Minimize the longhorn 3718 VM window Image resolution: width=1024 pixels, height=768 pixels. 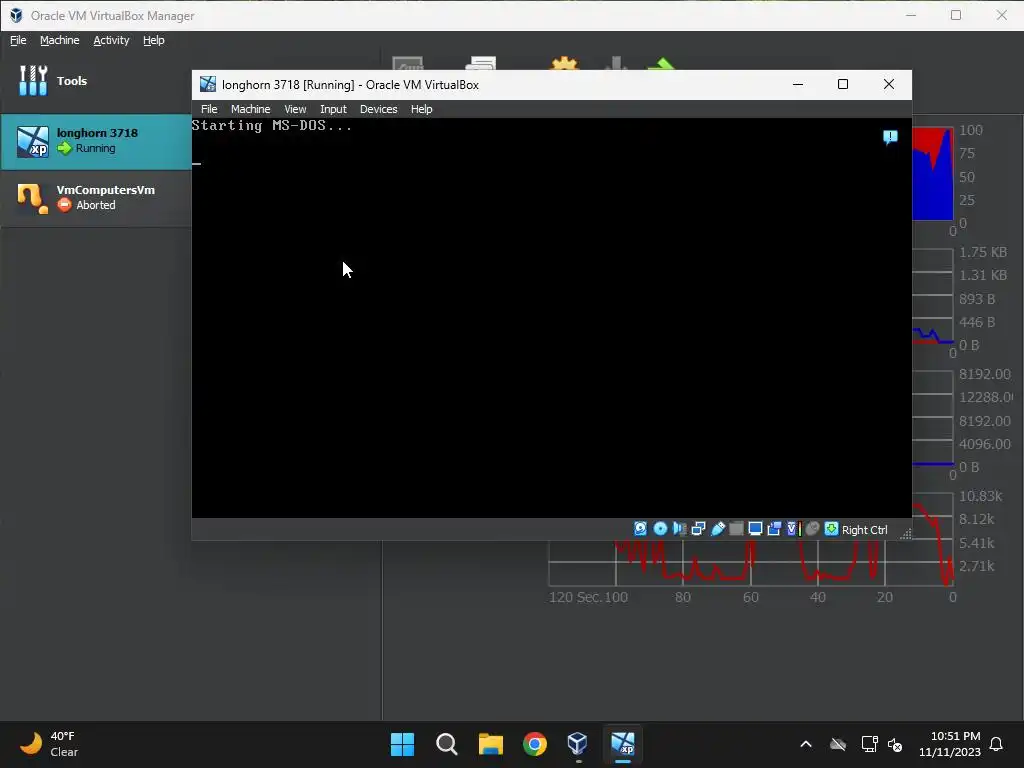(x=797, y=84)
